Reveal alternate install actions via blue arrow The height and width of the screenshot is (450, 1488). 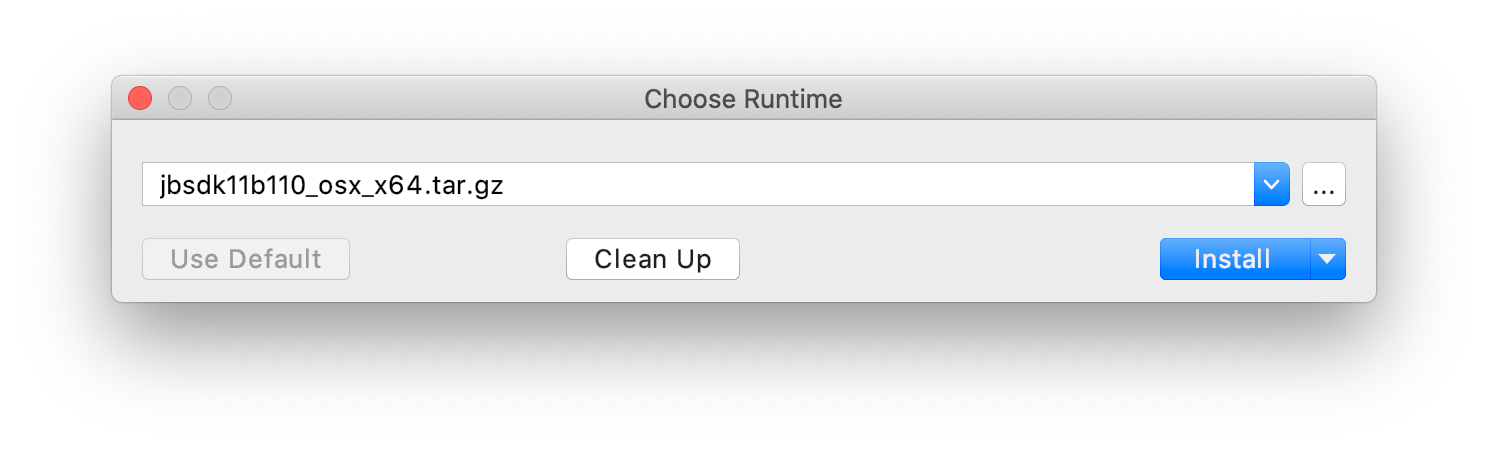[x=1327, y=259]
